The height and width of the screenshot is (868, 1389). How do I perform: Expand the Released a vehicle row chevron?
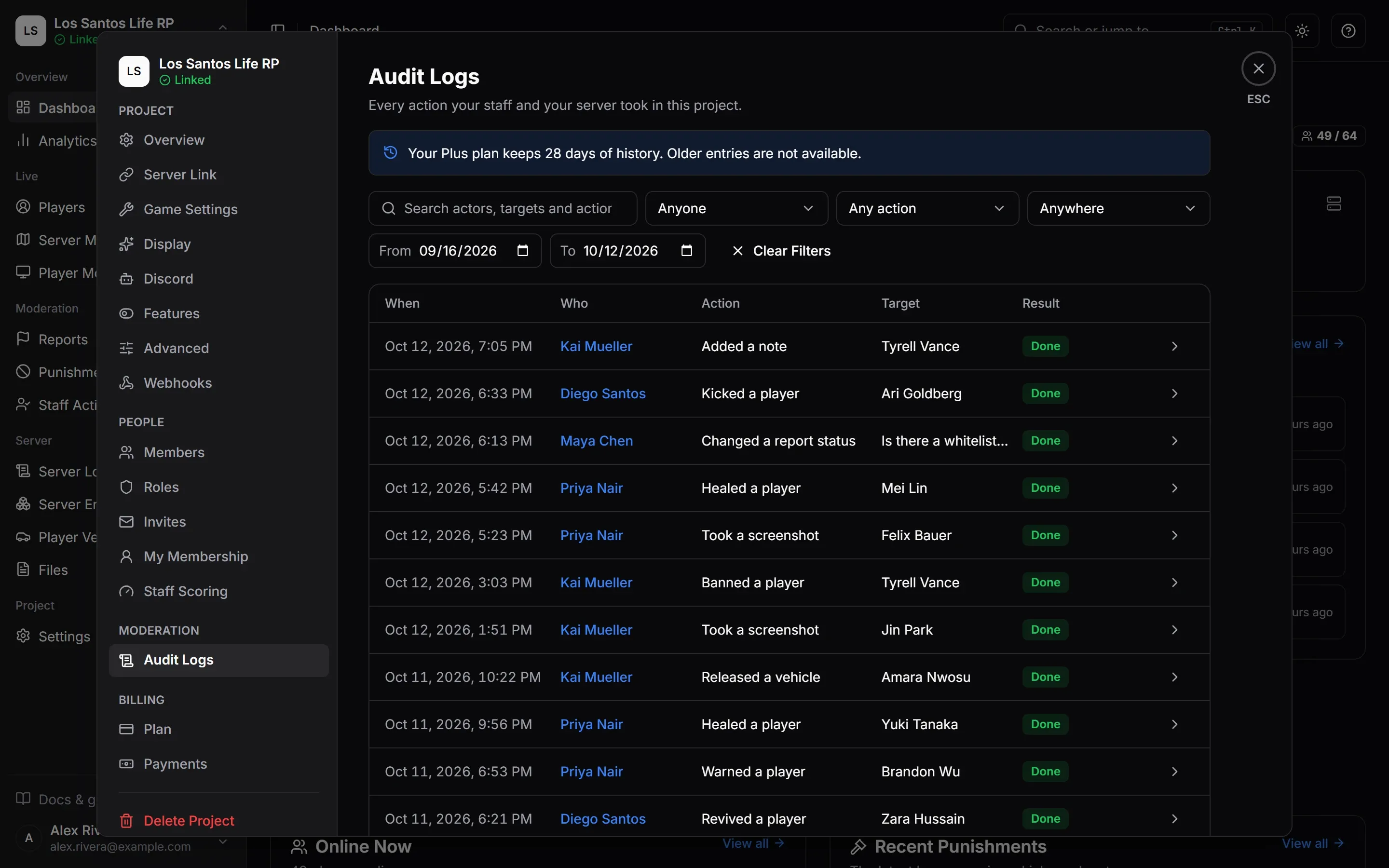(1174, 678)
